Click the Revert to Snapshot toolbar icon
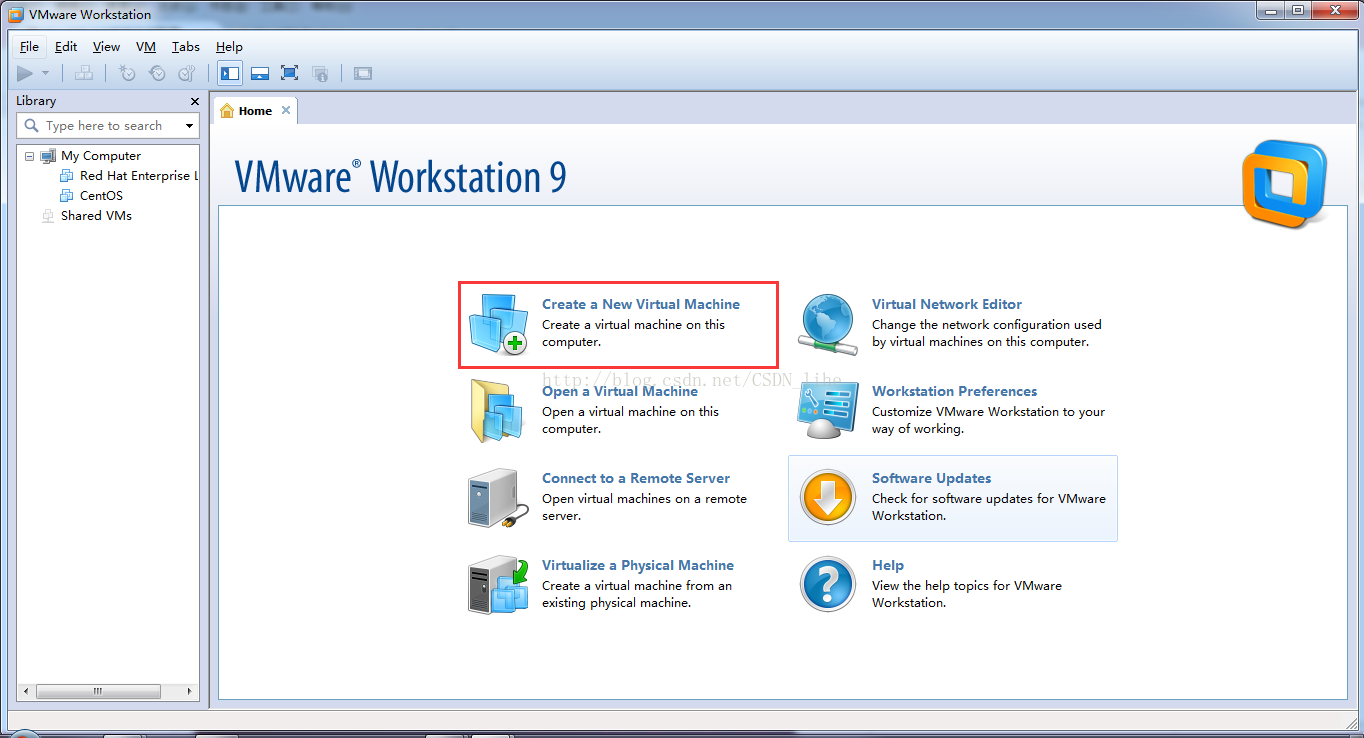The height and width of the screenshot is (738, 1364). (157, 73)
